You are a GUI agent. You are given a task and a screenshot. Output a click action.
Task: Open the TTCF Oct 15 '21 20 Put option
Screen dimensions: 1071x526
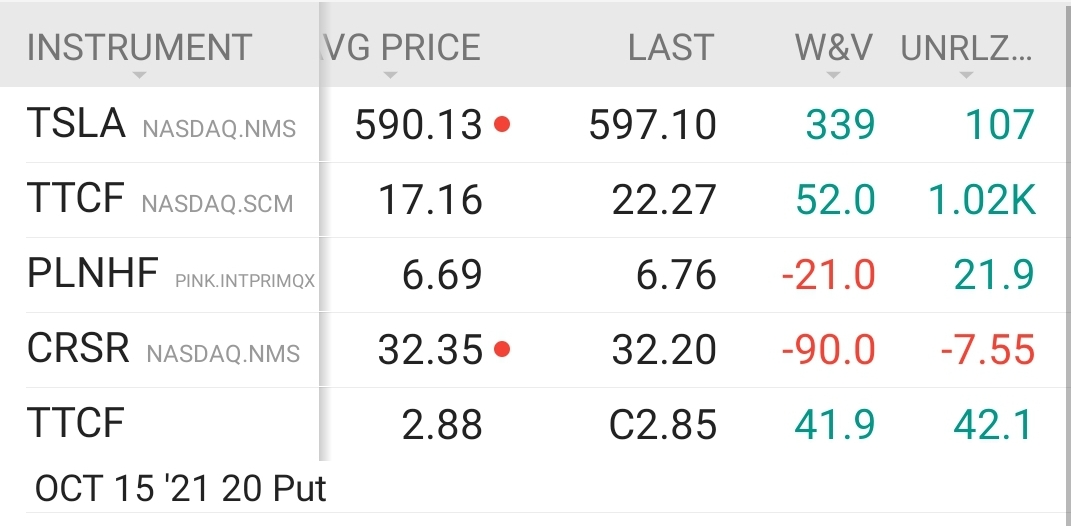tap(180, 488)
